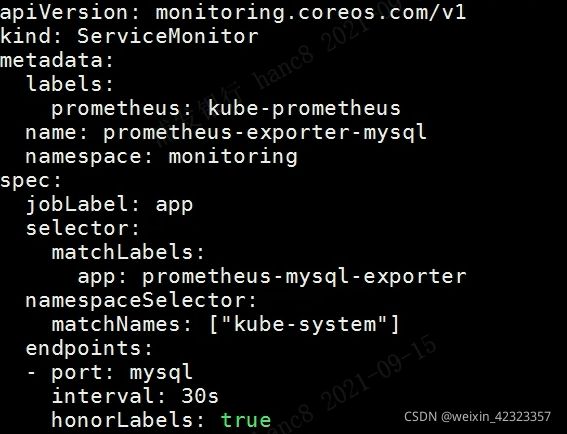The image size is (567, 434).
Task: Click the namespaceSelector: key
Action: 141,301
